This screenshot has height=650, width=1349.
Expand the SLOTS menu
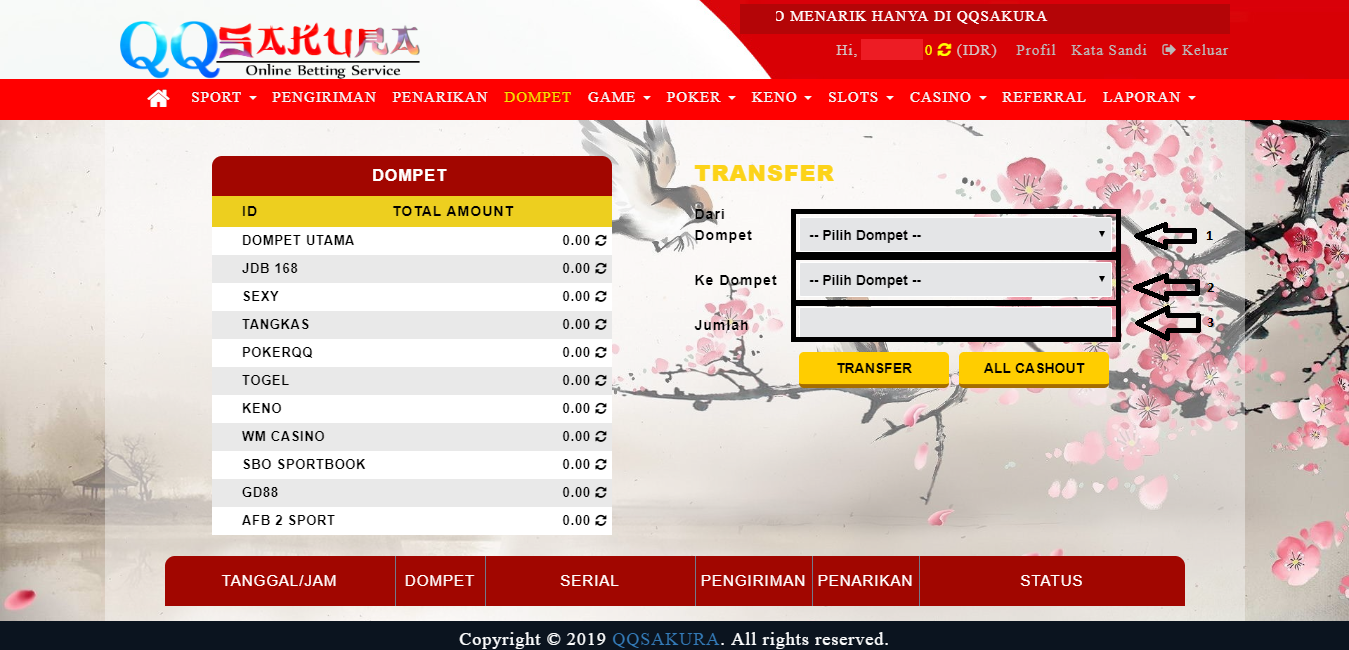tap(861, 98)
